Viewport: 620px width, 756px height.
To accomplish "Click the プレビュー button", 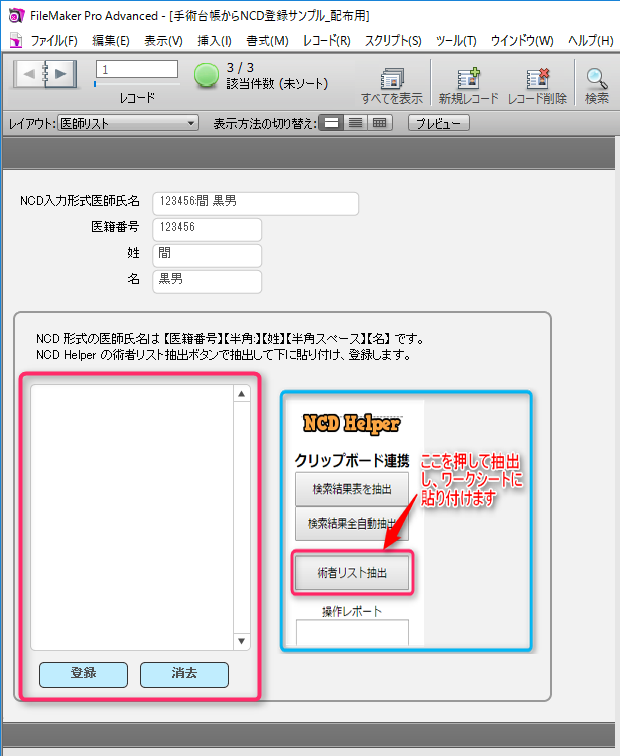I will point(438,123).
